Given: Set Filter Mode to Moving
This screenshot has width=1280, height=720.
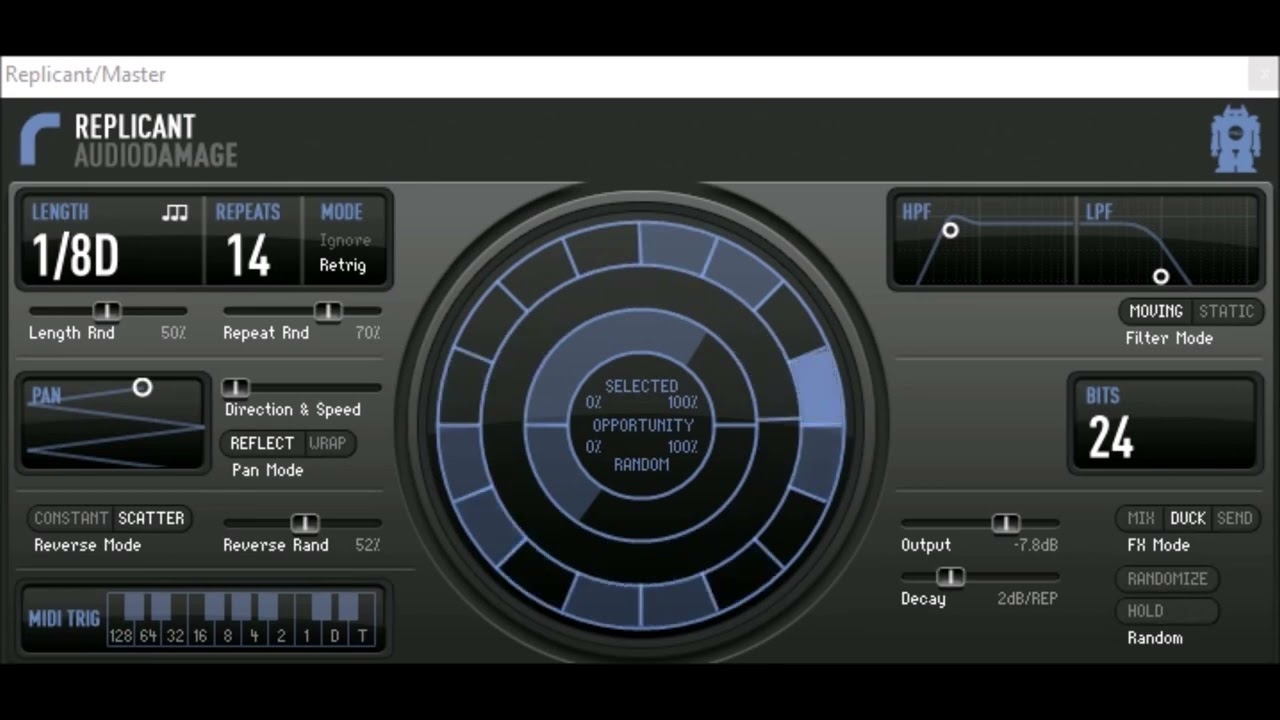Looking at the screenshot, I should (1156, 311).
